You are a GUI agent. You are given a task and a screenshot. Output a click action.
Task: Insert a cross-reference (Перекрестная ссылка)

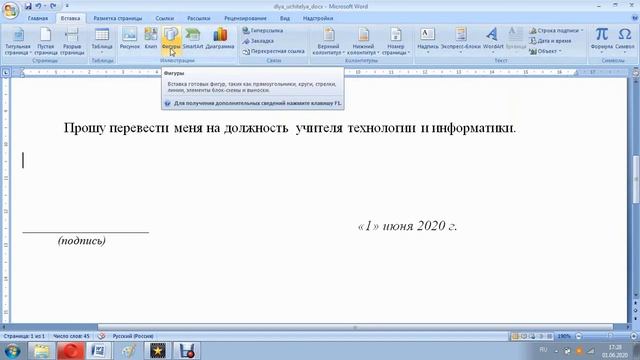pyautogui.click(x=273, y=51)
